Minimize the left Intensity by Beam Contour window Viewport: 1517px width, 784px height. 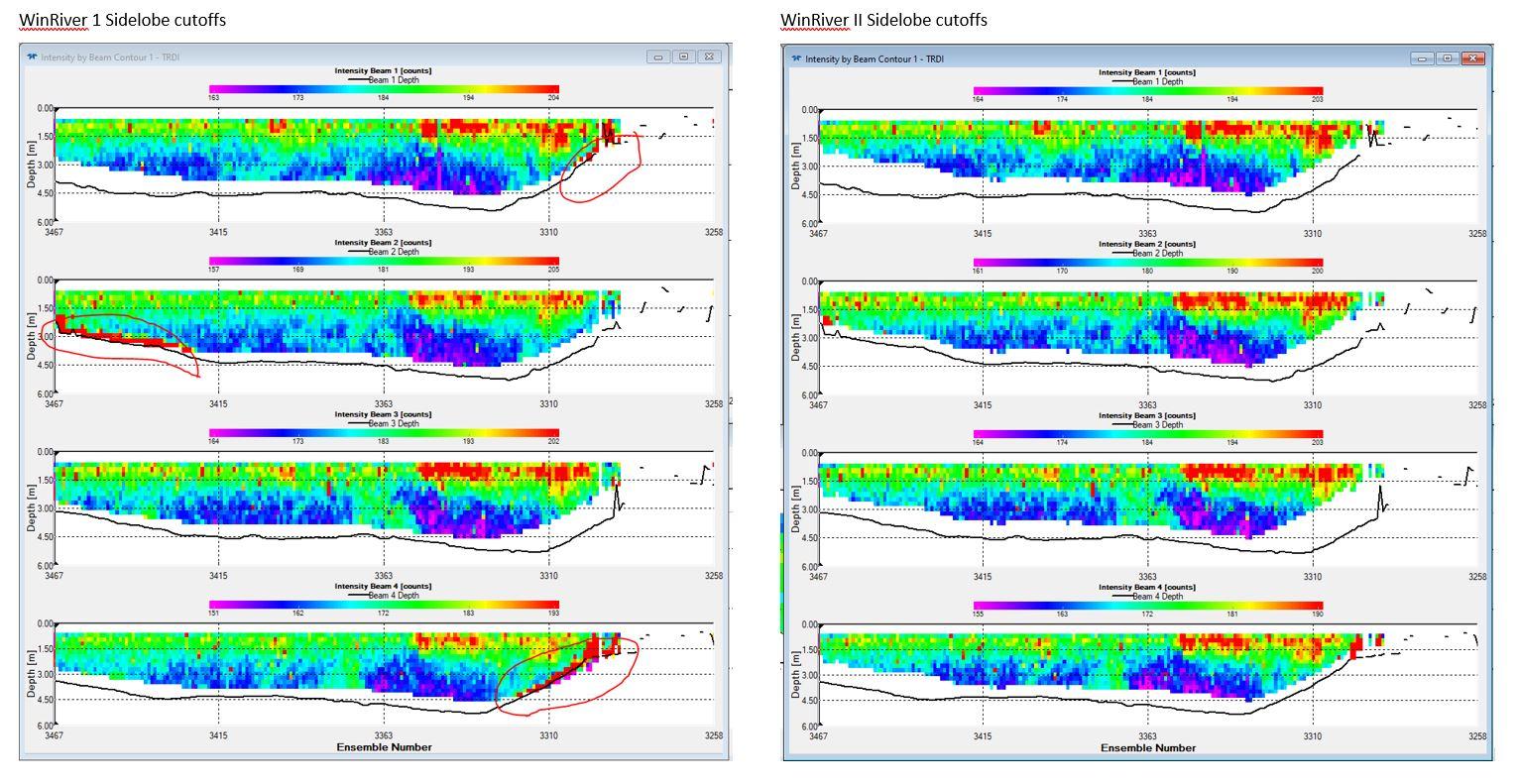[x=658, y=56]
